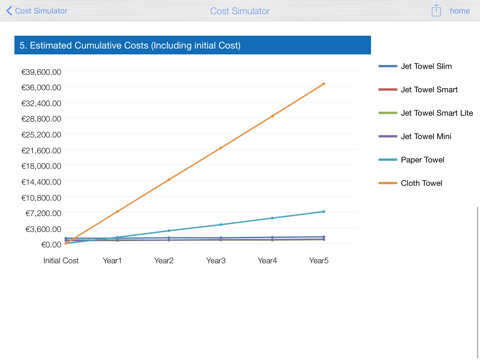Select the Paper Towel legend entry

[412, 160]
